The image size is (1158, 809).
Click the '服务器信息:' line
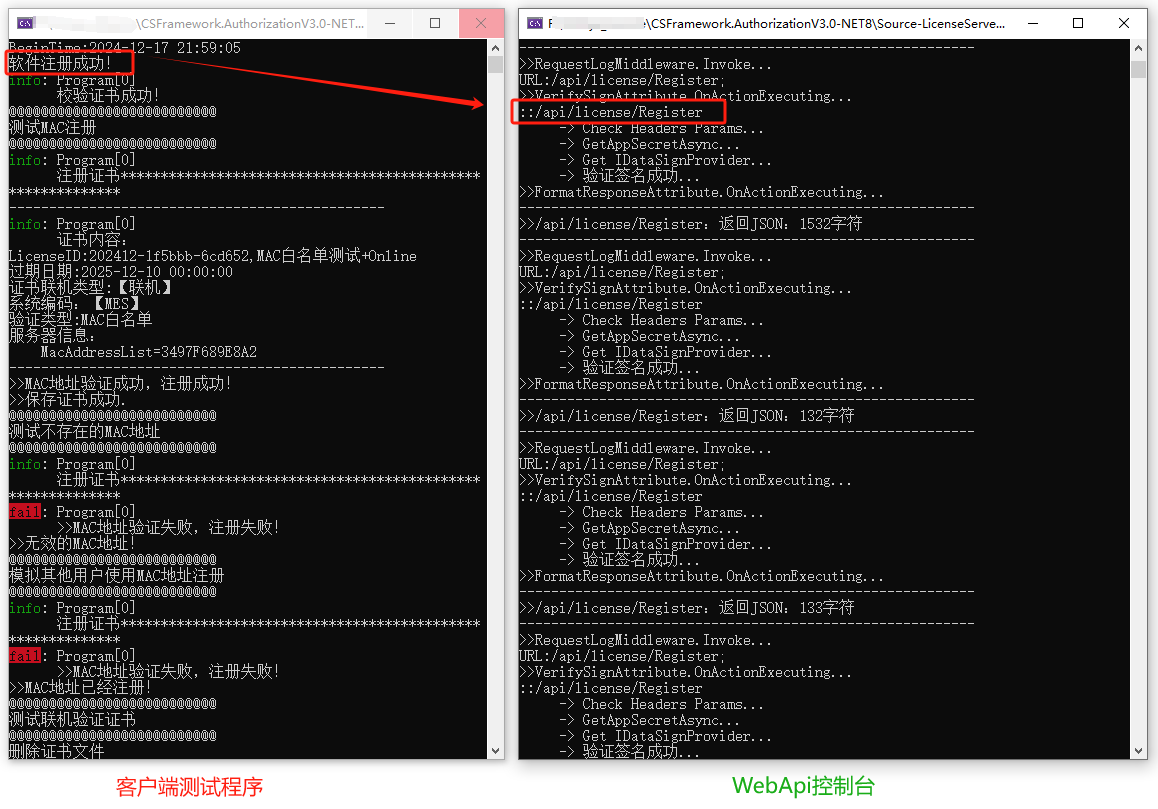click(x=52, y=335)
